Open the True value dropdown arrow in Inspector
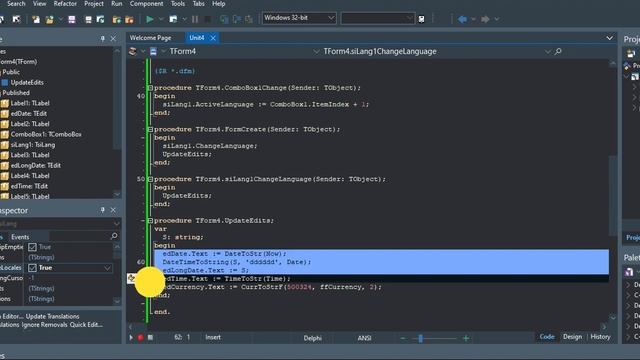Screen dimensions: 640x360 pyautogui.click(x=107, y=268)
